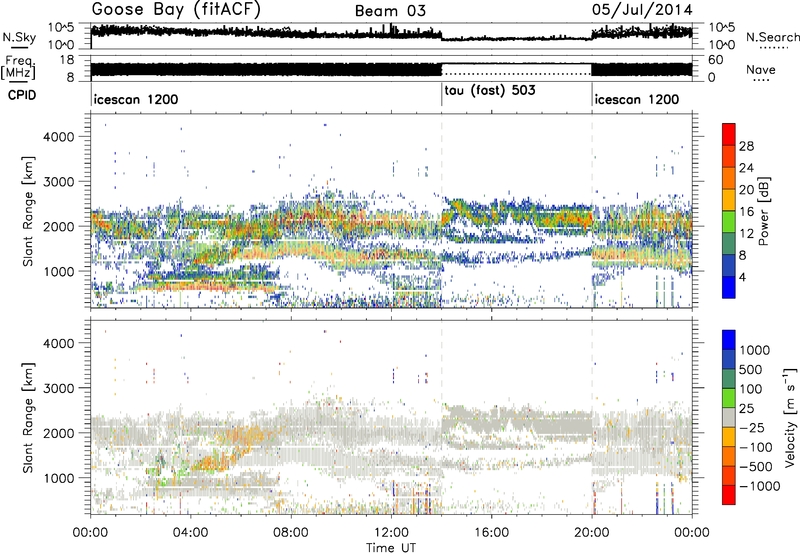This screenshot has height=554, width=800.
Task: Click the "24" Power colorbar value
Action: [746, 168]
